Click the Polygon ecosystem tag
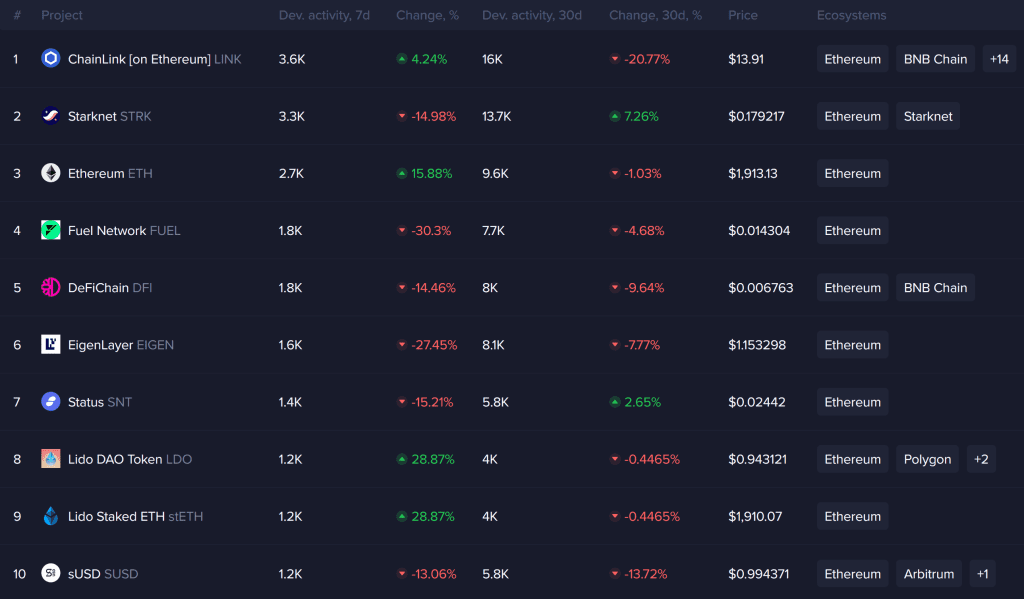 point(927,459)
